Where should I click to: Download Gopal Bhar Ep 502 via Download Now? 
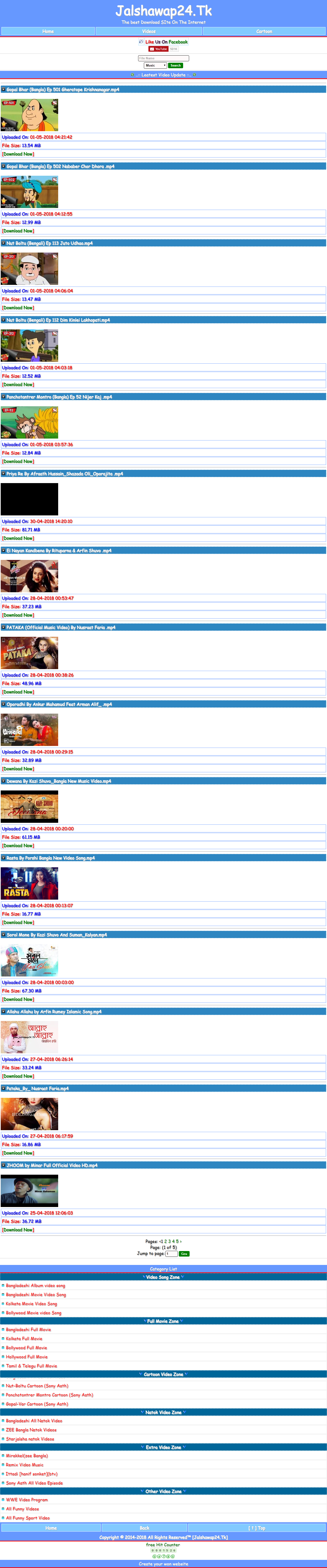point(18,231)
